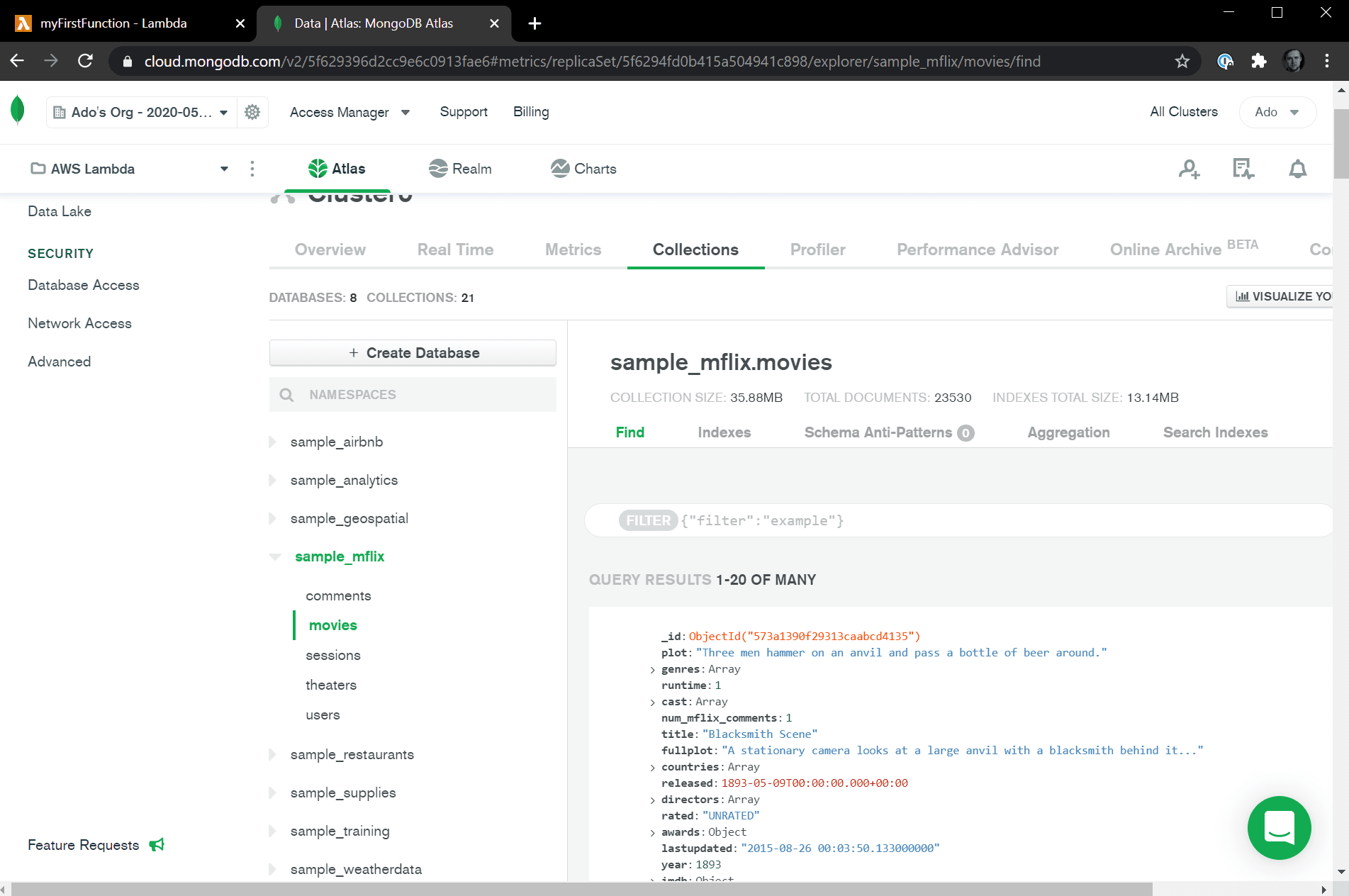Expand the sample_airbnb database

(x=273, y=442)
